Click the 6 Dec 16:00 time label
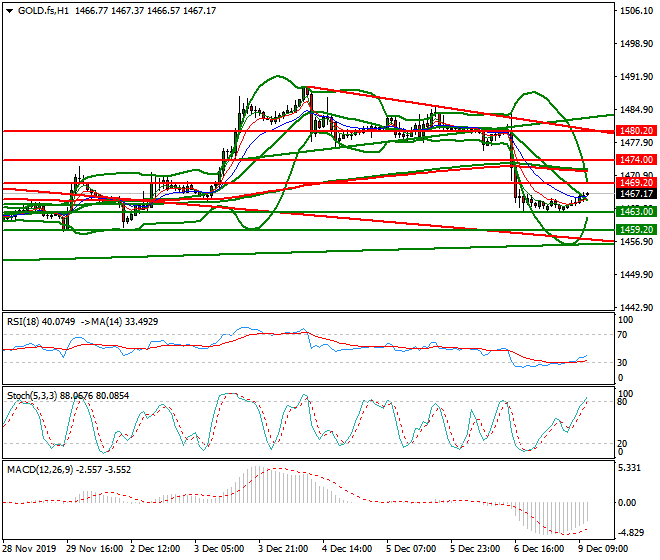This screenshot has width=660, height=560. point(539,549)
